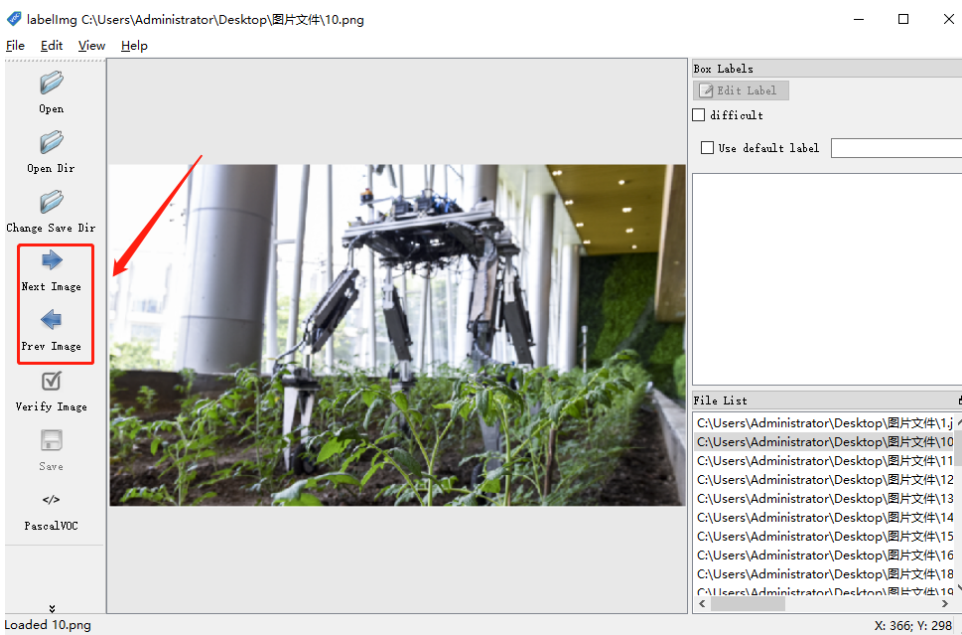The width and height of the screenshot is (962, 635).
Task: Click the Box Labels panel title
Action: click(x=723, y=69)
